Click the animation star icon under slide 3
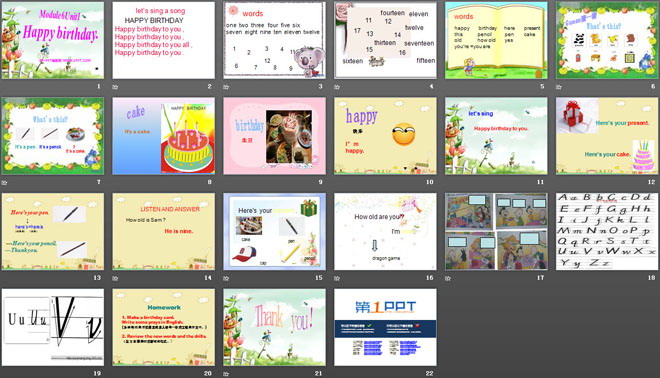 tap(226, 87)
